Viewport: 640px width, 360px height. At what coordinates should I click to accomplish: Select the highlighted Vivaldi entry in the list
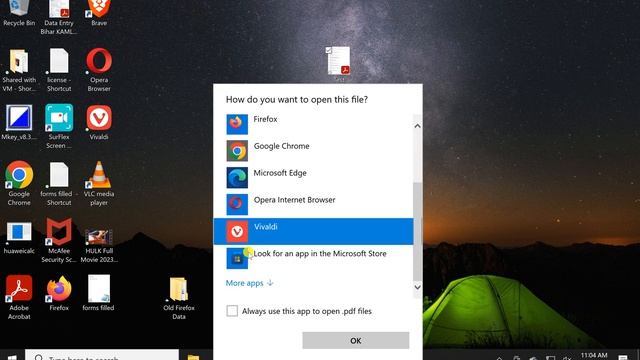coord(313,231)
